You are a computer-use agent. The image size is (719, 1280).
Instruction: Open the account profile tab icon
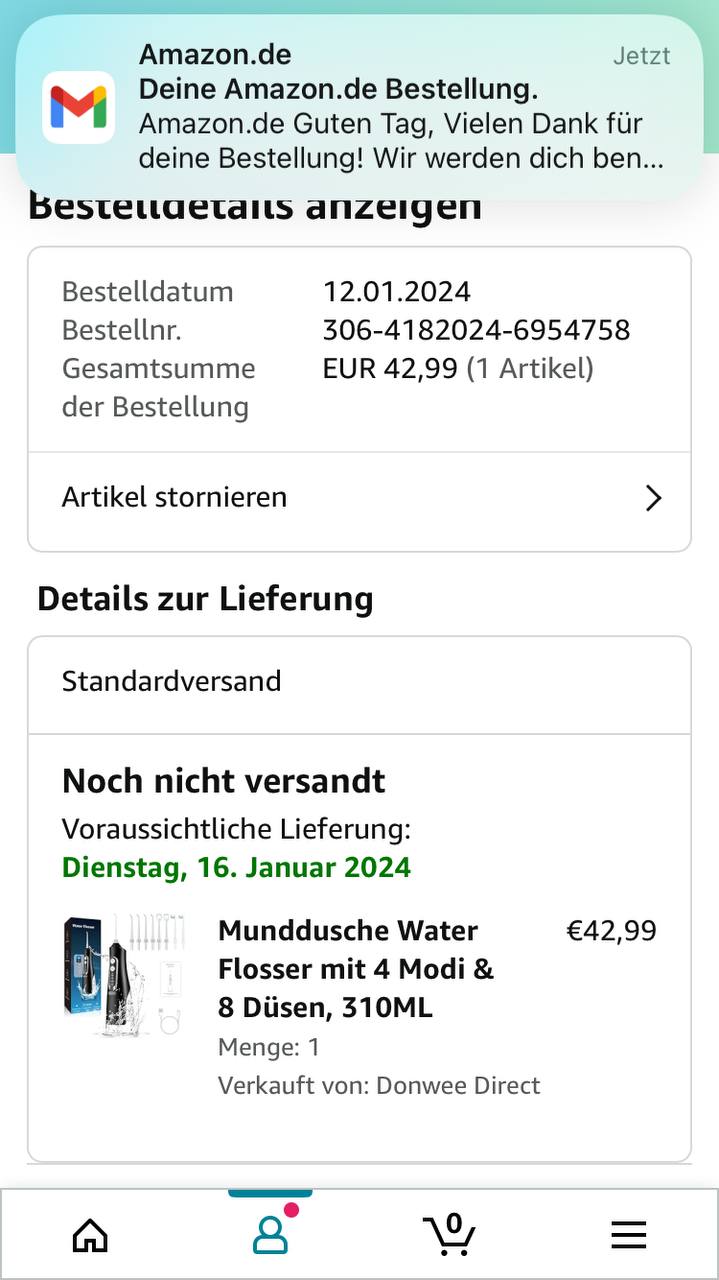pos(270,1235)
